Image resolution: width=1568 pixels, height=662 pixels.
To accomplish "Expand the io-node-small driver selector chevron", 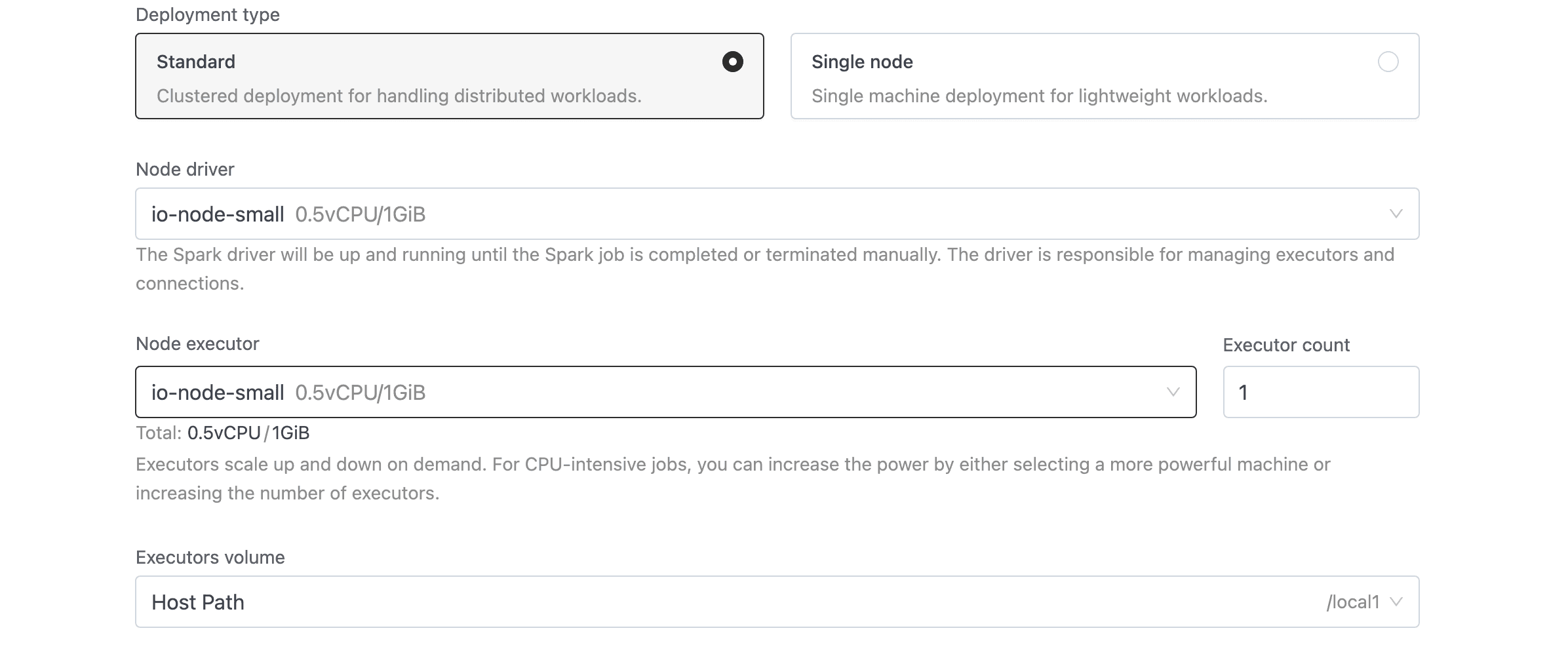I will coord(1396,213).
